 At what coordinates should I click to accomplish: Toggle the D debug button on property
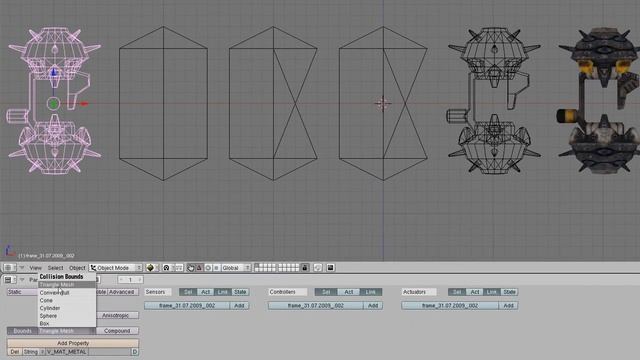pyautogui.click(x=135, y=352)
